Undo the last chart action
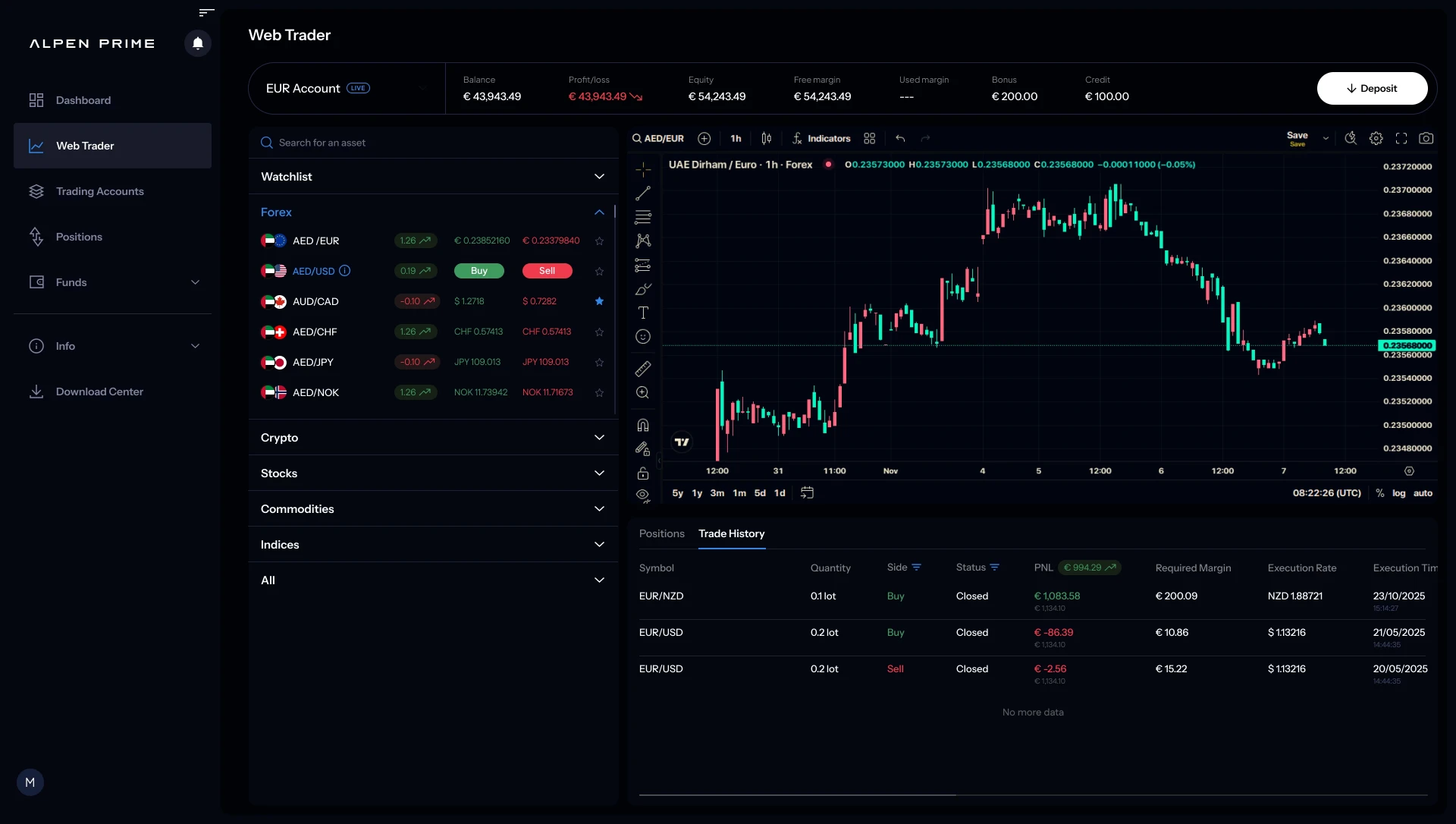Viewport: 1456px width, 824px height. coord(900,139)
